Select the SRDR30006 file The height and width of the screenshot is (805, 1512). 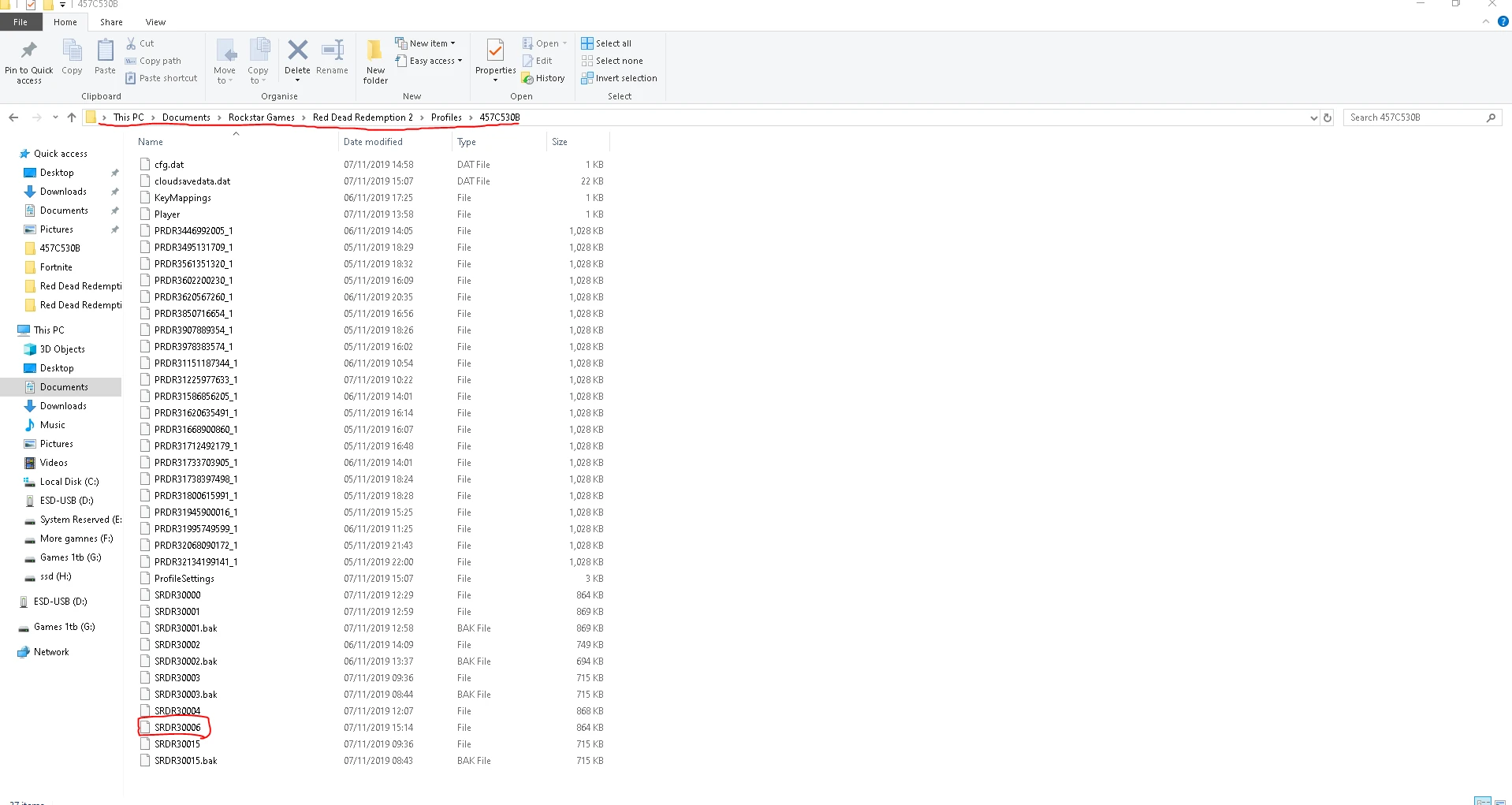point(177,728)
